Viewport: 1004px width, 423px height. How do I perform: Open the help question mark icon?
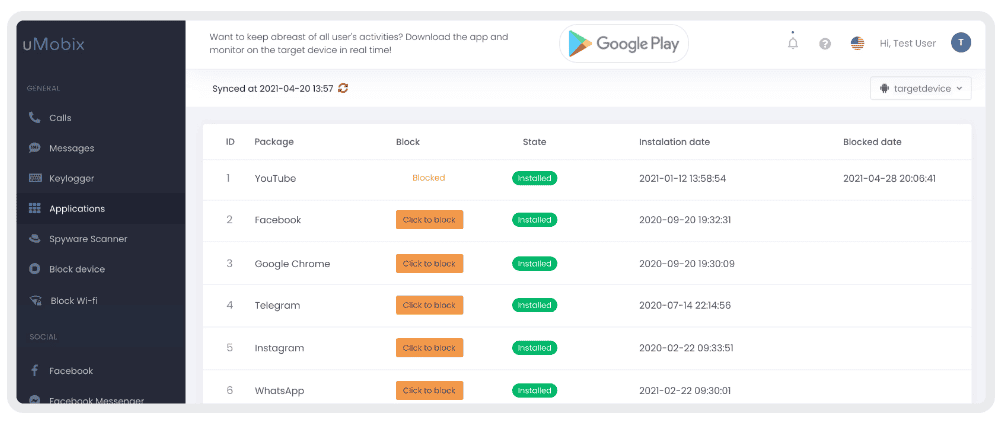825,44
